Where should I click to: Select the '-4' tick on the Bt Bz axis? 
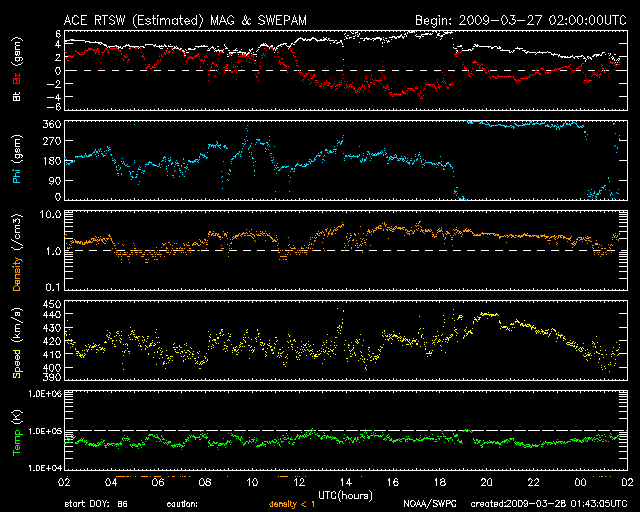55,97
